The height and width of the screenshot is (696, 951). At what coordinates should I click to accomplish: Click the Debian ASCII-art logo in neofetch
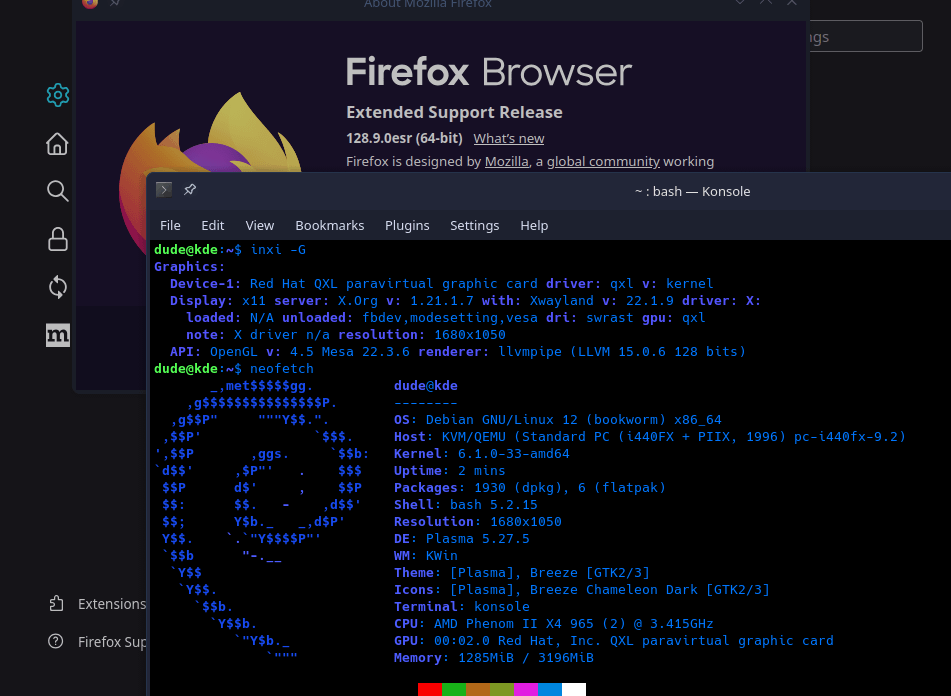262,521
